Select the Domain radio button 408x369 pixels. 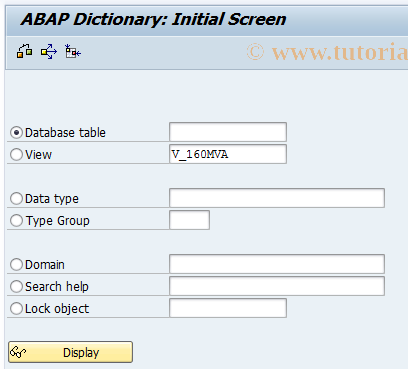(16, 265)
